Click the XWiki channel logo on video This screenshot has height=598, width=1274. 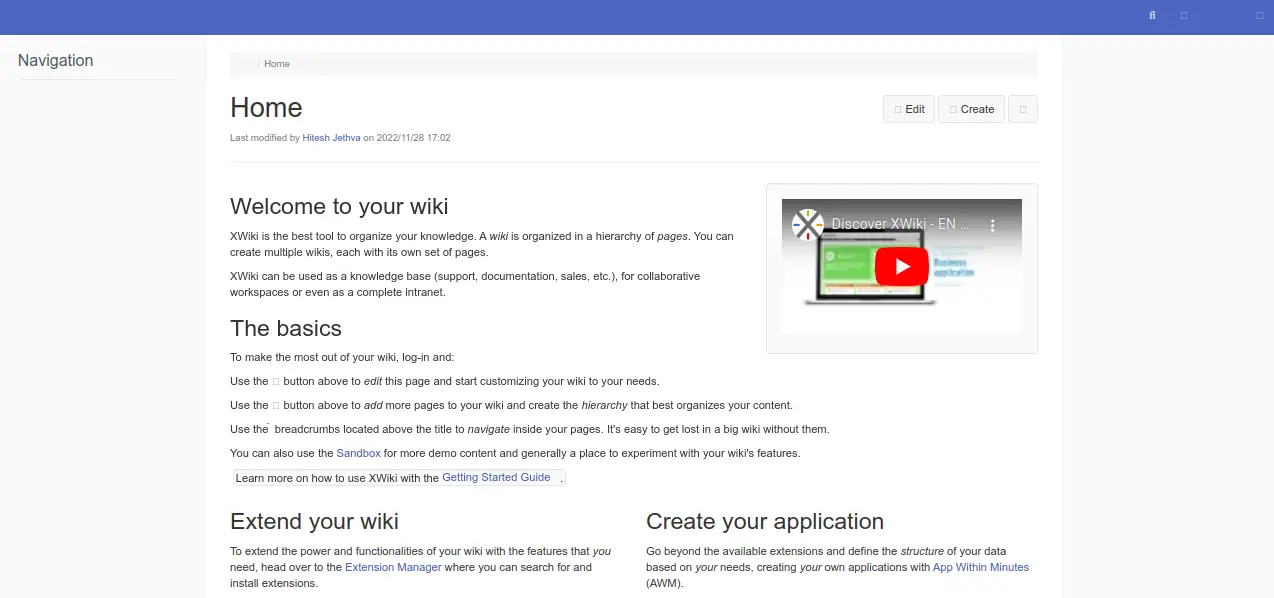point(807,225)
